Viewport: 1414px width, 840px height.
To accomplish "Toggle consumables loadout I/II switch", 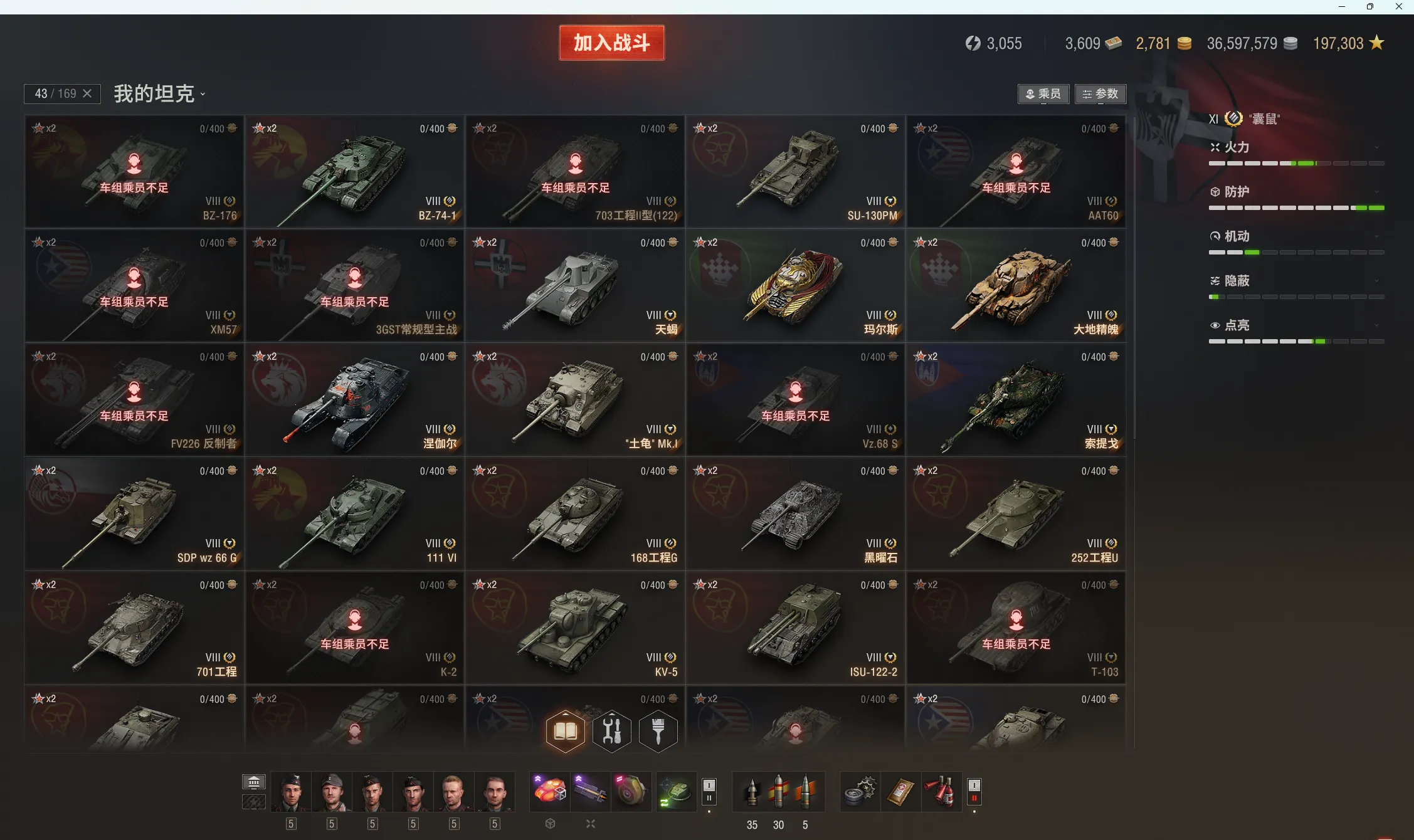I will coord(974,791).
